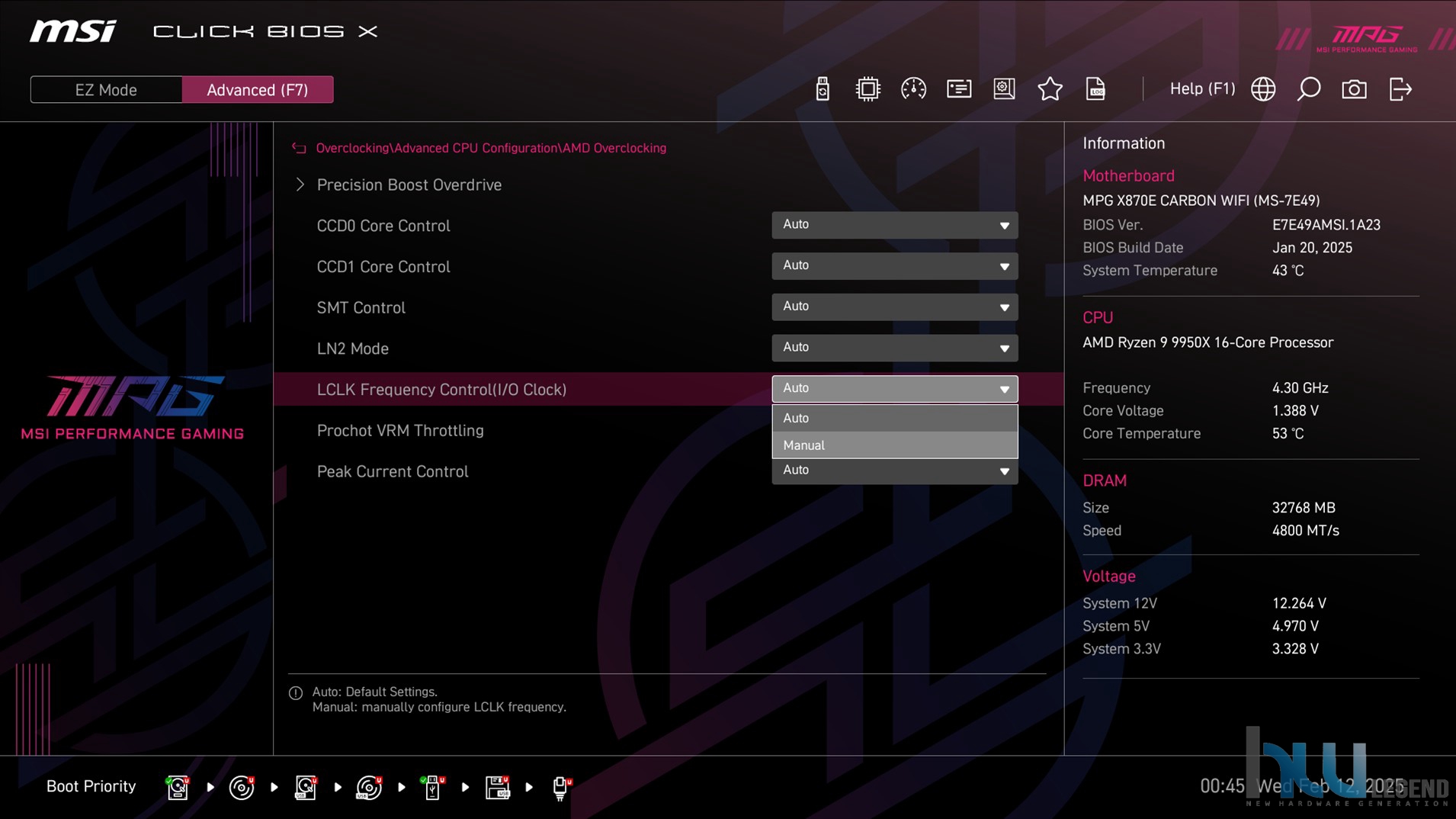The height and width of the screenshot is (819, 1456).
Task: Open SMT Control dropdown
Action: coord(894,307)
